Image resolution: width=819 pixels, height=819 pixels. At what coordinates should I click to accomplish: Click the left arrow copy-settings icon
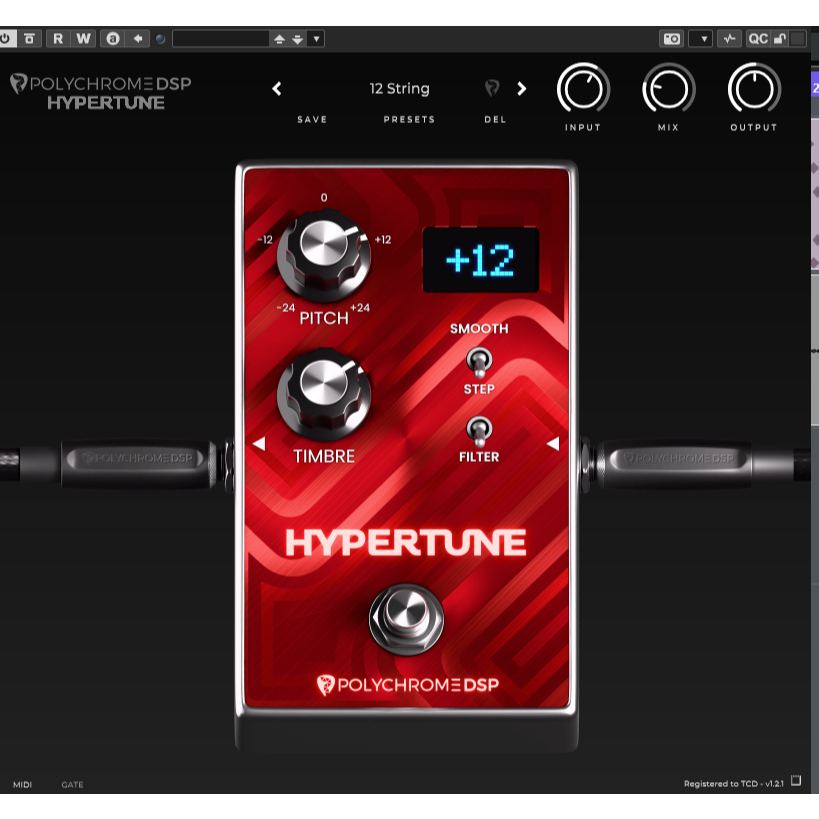(138, 39)
